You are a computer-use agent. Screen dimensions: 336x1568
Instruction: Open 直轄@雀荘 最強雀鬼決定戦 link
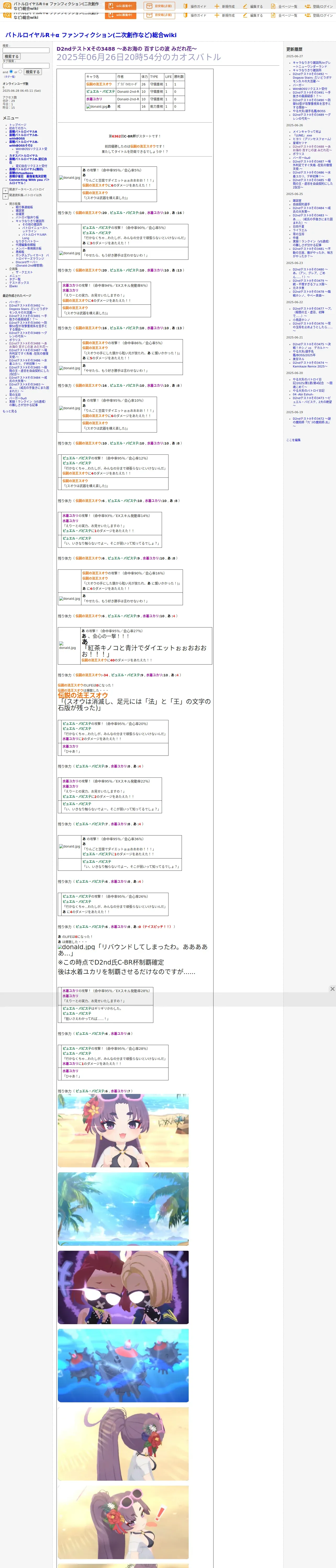(x=27, y=176)
